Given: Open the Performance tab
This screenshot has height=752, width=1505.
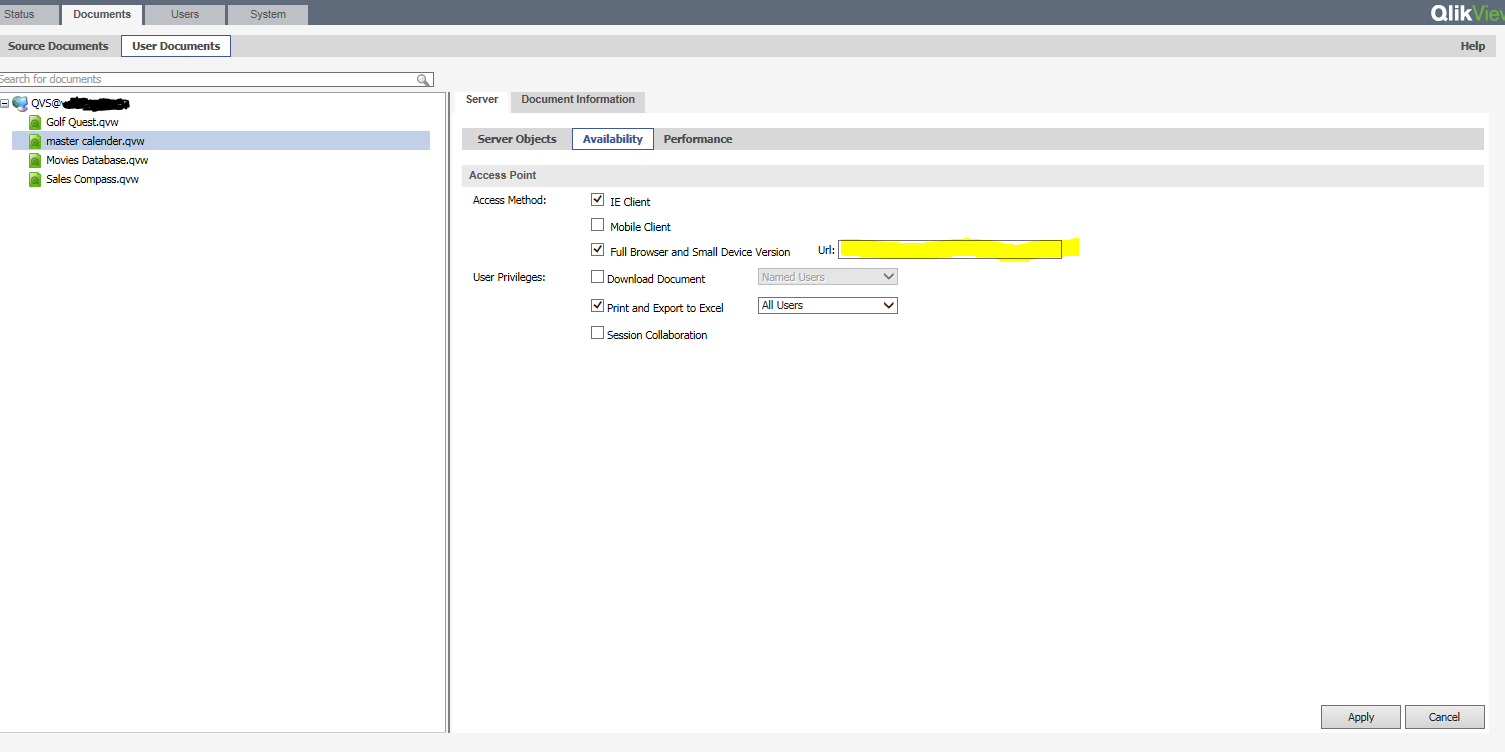Looking at the screenshot, I should pyautogui.click(x=698, y=139).
